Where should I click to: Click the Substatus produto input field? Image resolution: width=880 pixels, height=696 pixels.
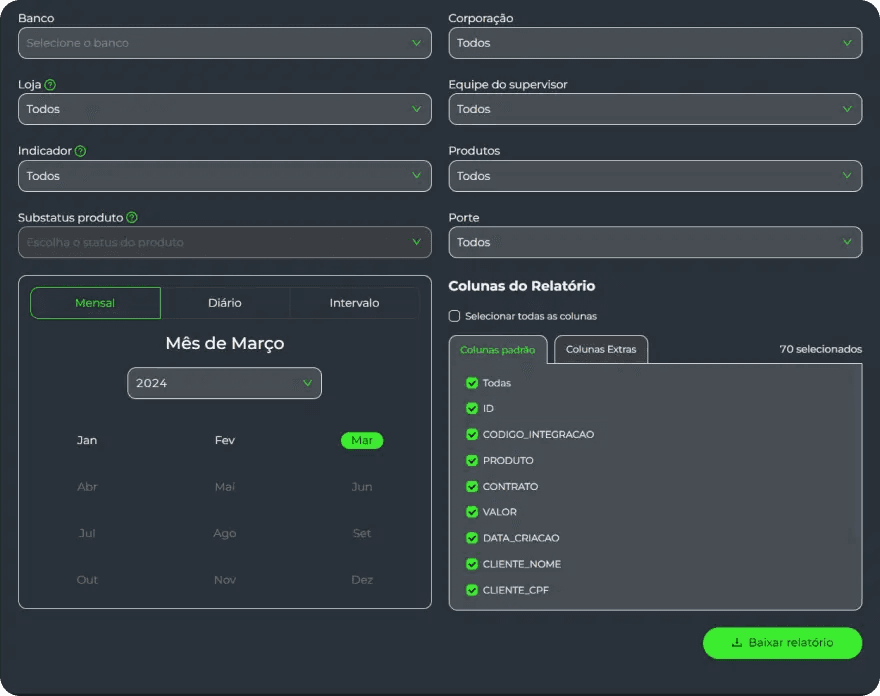(x=210, y=242)
